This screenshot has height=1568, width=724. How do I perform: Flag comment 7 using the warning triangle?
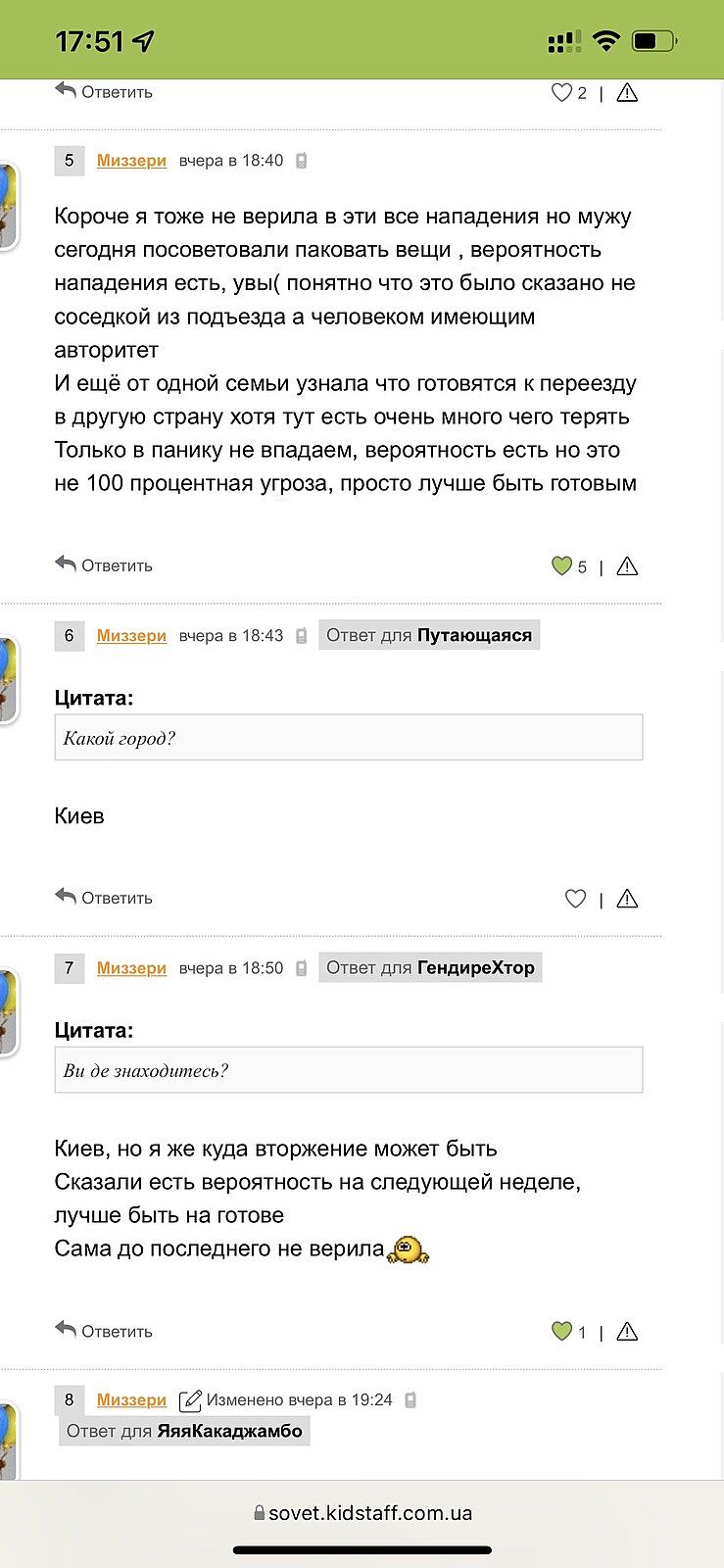[627, 1332]
